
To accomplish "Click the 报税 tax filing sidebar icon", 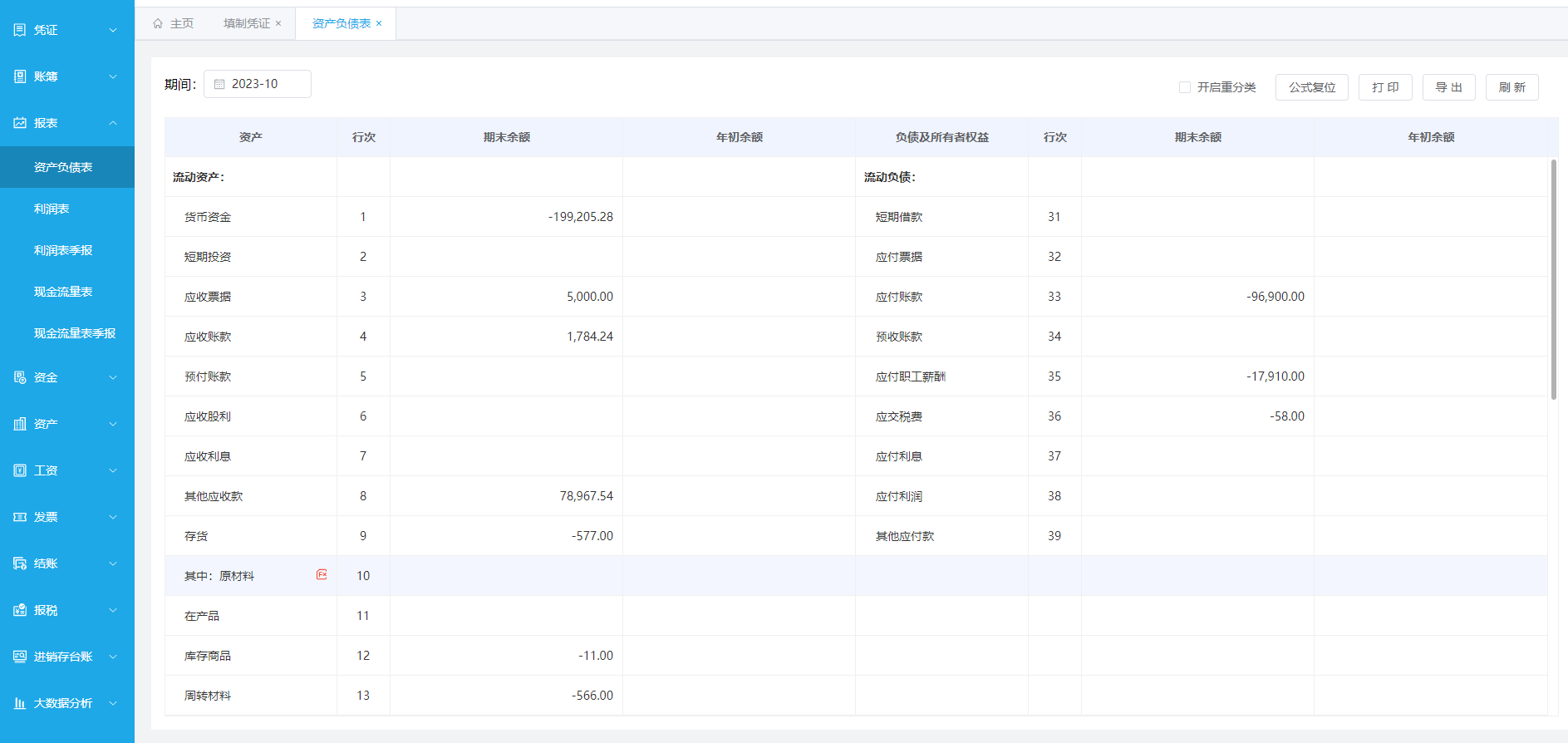I will coord(20,610).
